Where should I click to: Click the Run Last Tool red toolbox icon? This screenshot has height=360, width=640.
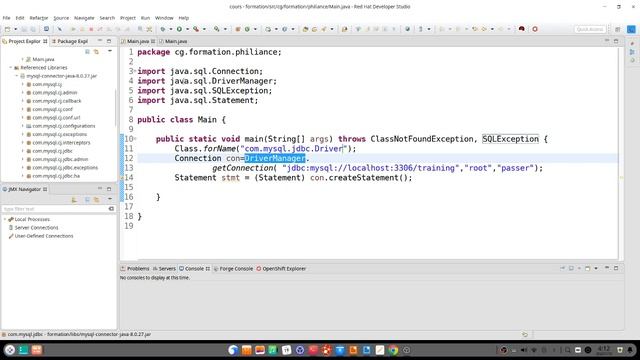196,29
